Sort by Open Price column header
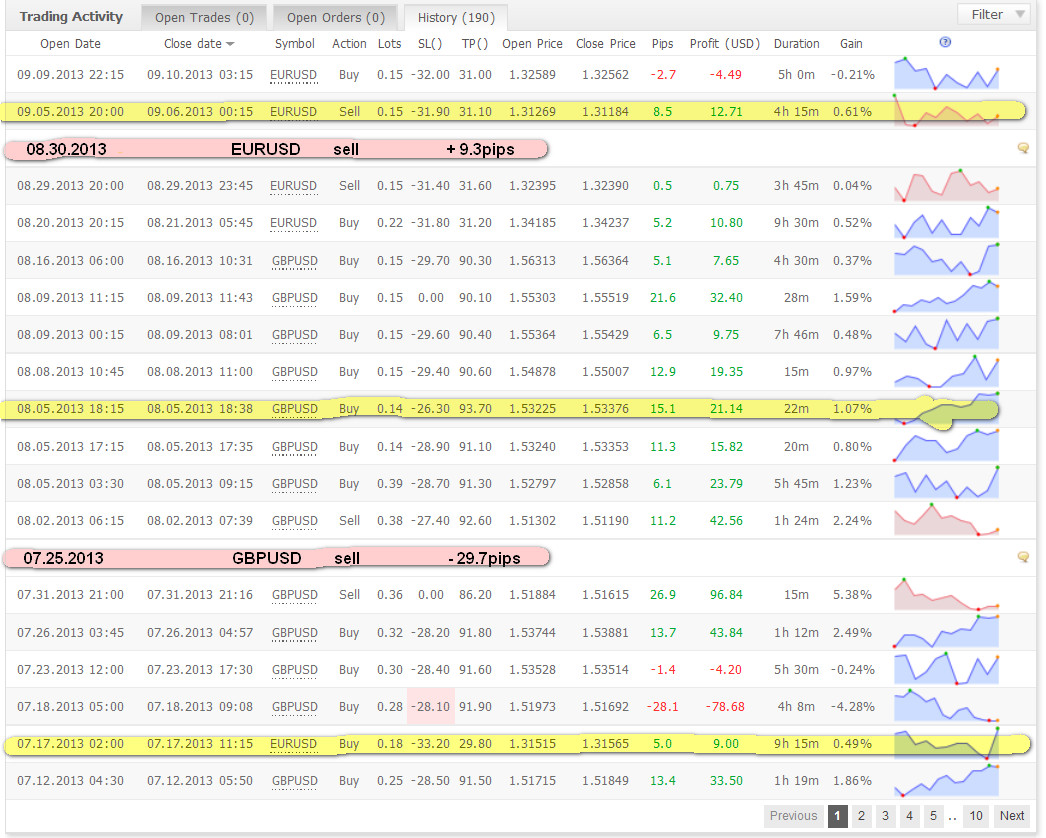The height and width of the screenshot is (838, 1046). tap(532, 44)
